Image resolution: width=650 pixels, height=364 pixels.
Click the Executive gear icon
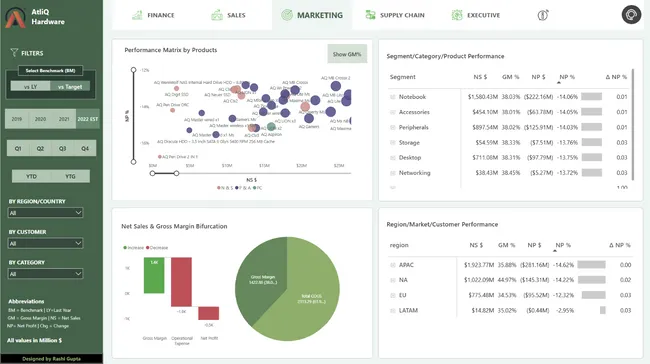[457, 15]
